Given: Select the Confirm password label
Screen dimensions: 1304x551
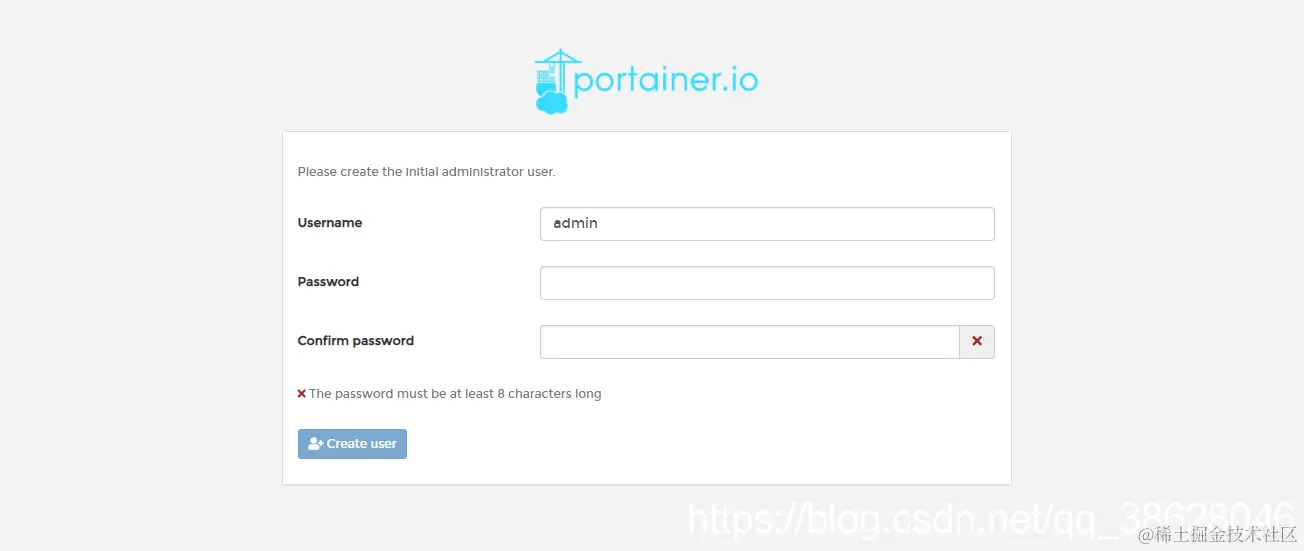Looking at the screenshot, I should coord(356,341).
